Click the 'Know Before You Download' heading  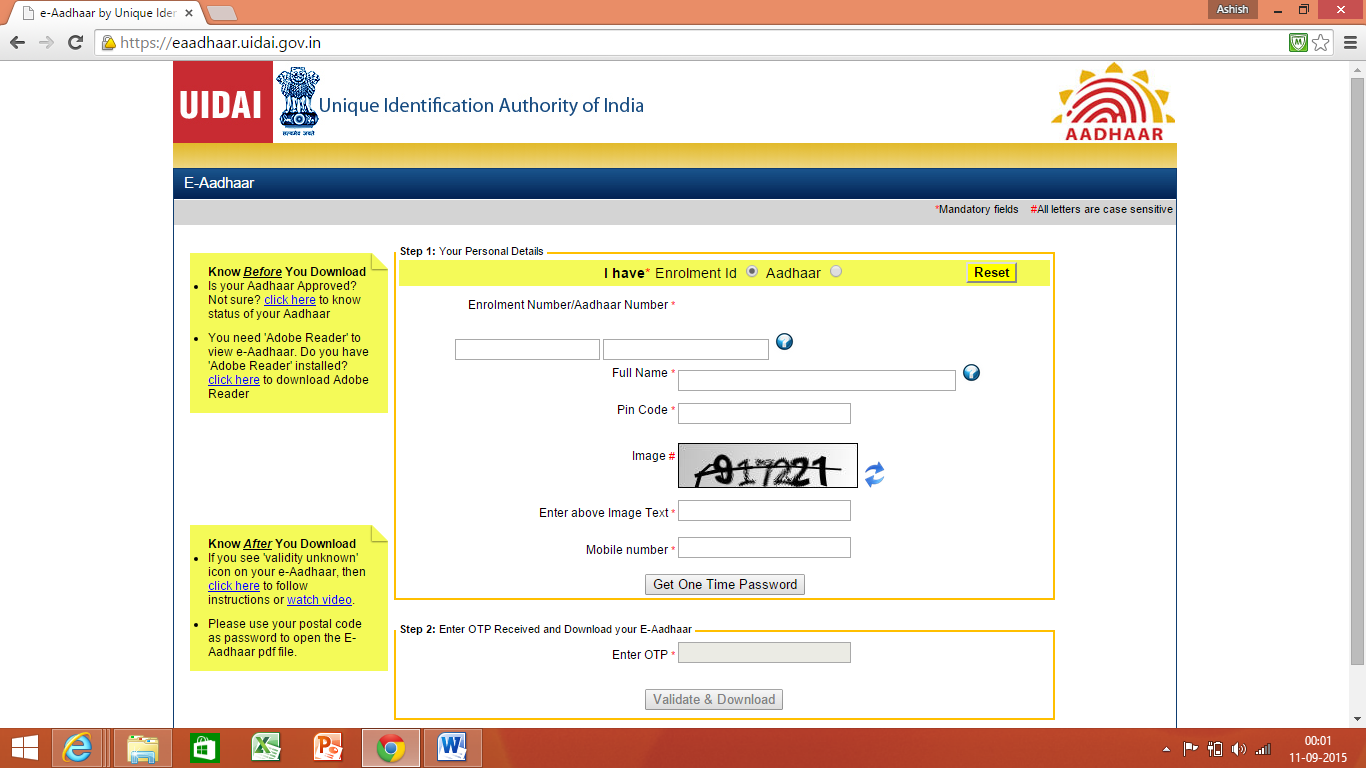[287, 271]
